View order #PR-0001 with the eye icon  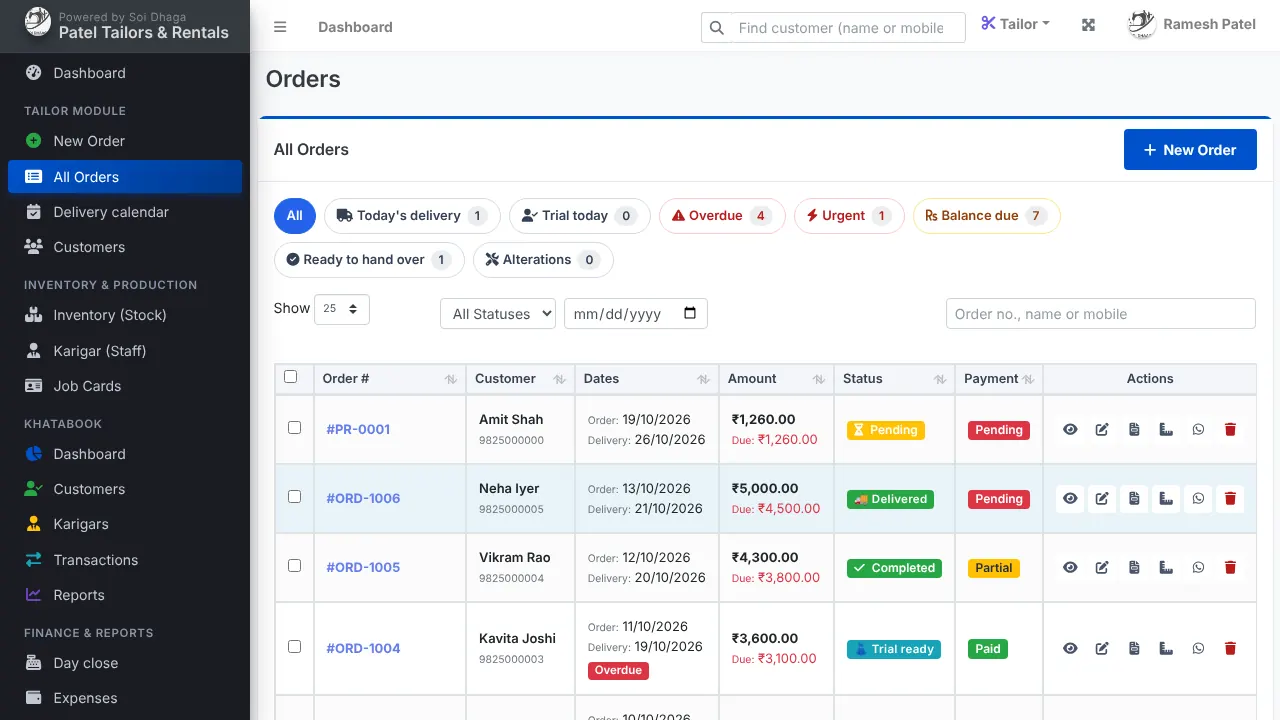coord(1070,430)
